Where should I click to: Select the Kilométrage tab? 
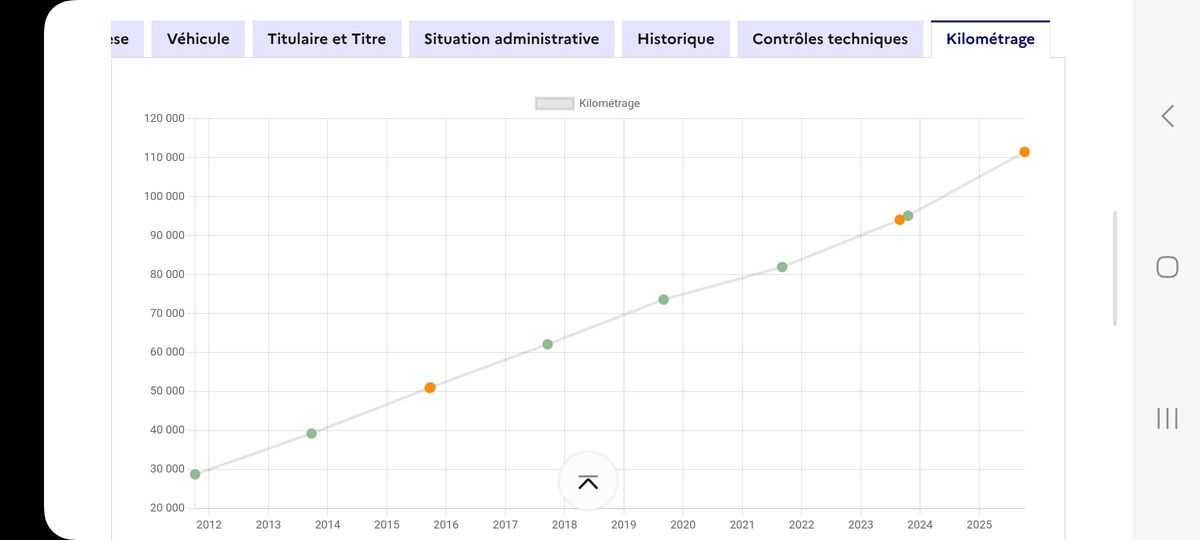(x=990, y=39)
